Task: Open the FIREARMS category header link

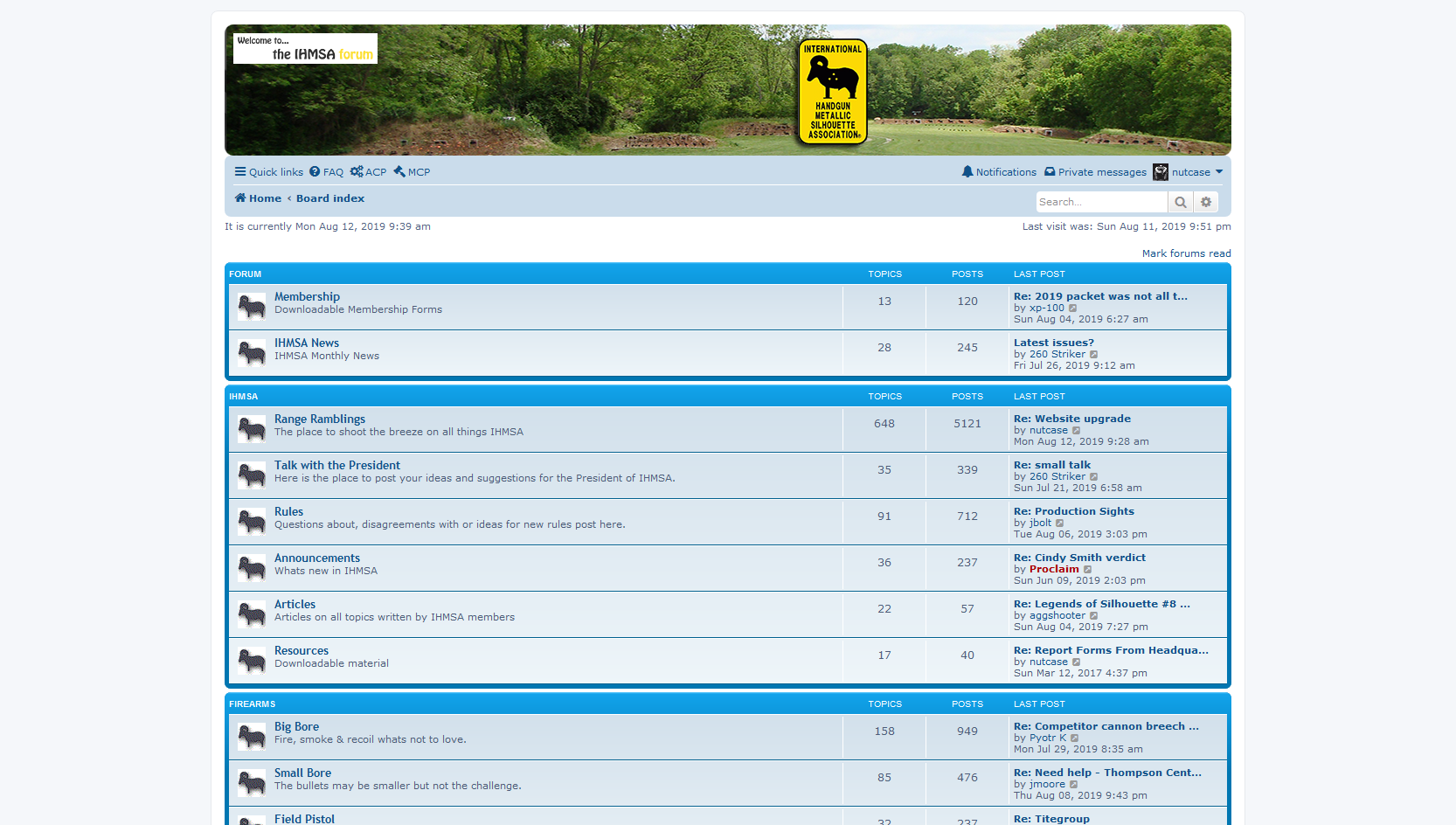Action: [x=253, y=704]
